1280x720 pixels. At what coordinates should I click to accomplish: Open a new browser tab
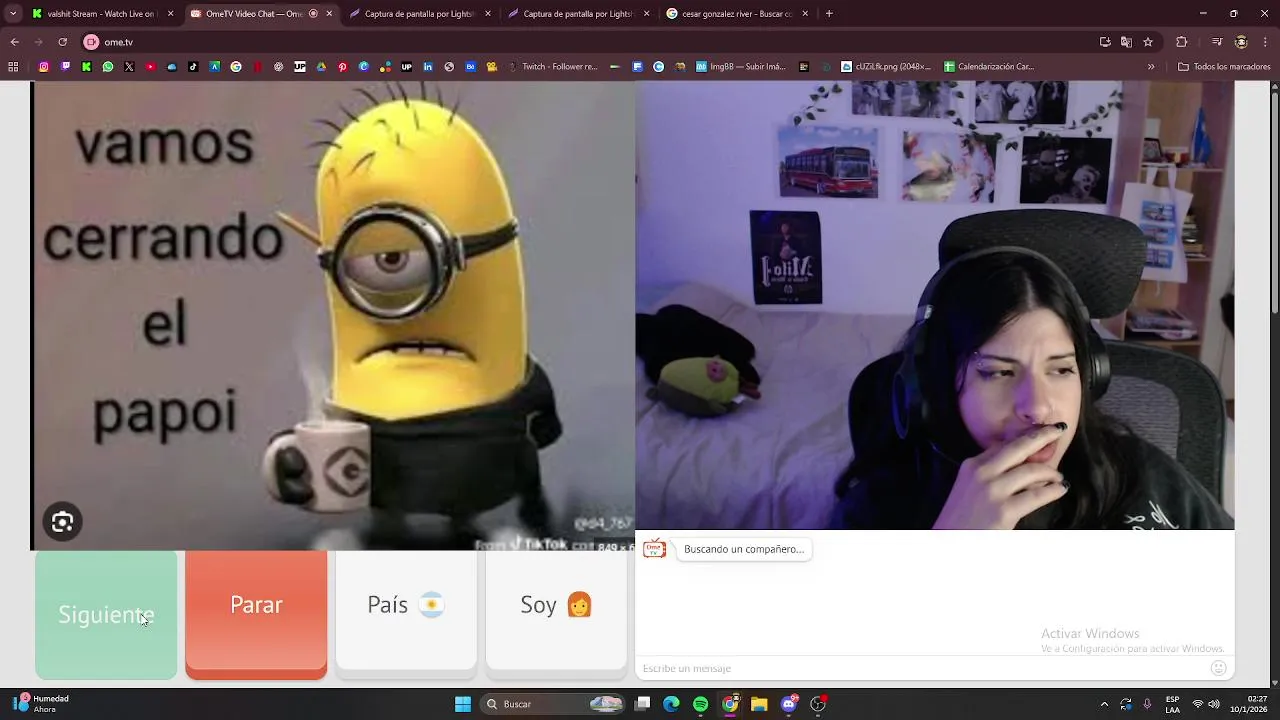829,14
